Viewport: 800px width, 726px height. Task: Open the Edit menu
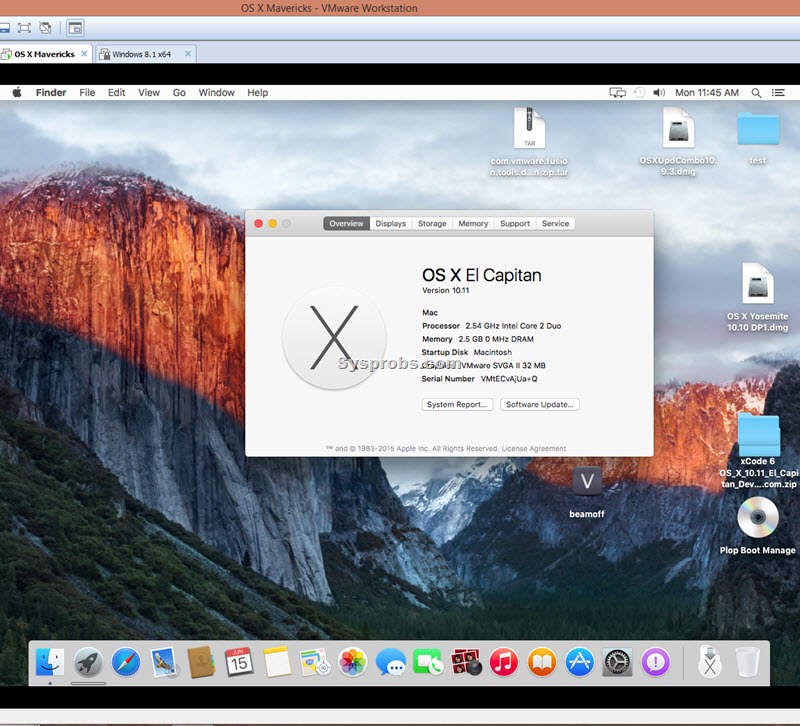point(116,92)
